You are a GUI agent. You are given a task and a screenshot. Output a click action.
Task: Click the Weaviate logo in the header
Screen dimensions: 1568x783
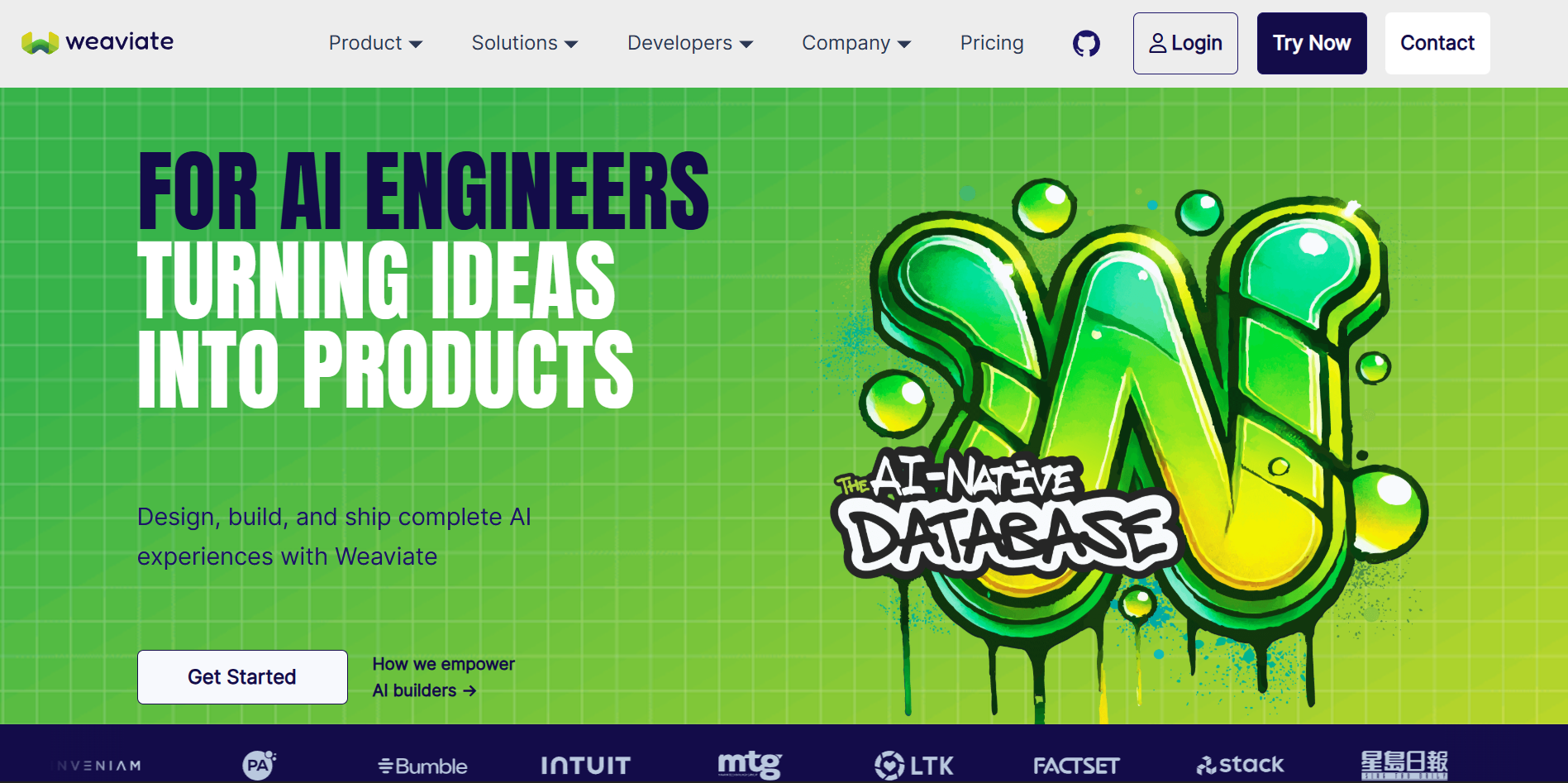[x=98, y=42]
